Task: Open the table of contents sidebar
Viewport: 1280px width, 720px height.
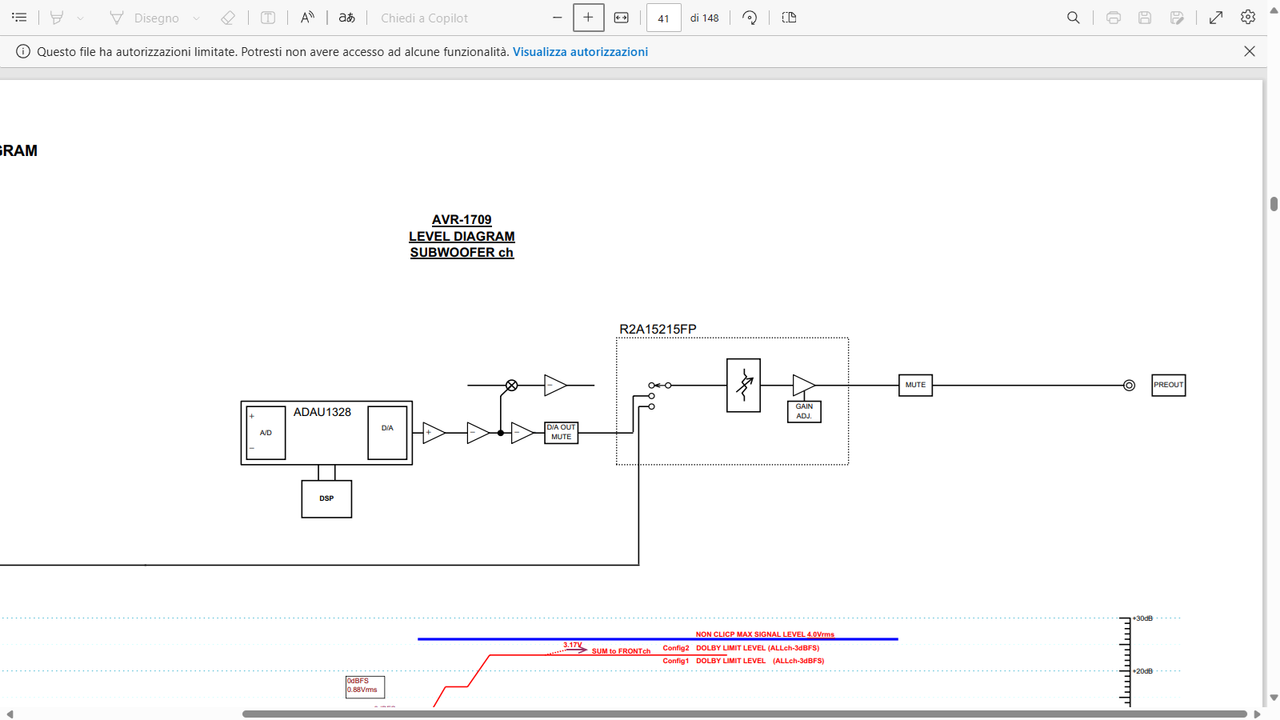Action: pos(19,18)
